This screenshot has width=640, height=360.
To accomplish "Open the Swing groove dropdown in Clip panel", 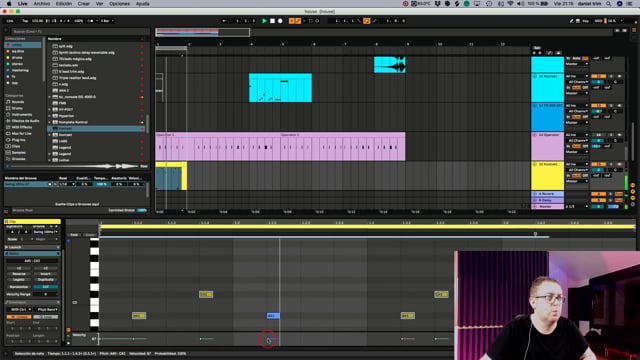I will 45,232.
